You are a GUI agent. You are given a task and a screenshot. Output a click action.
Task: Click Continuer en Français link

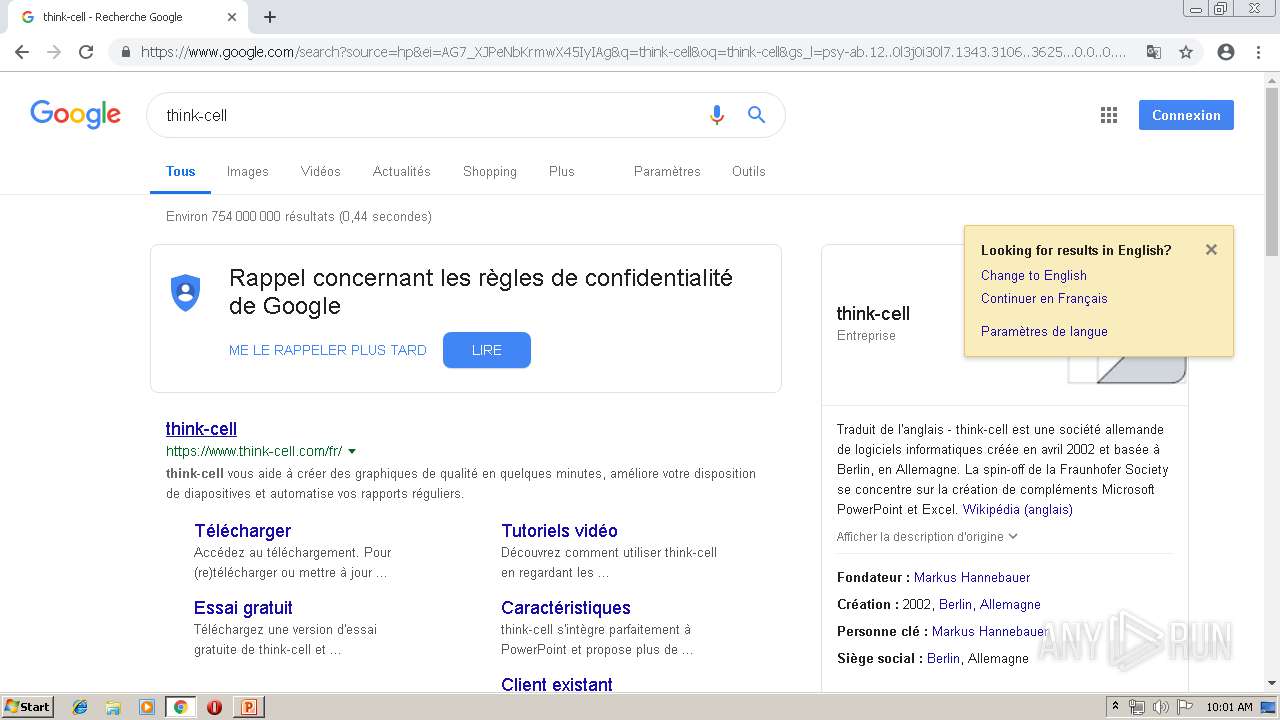coord(1044,298)
